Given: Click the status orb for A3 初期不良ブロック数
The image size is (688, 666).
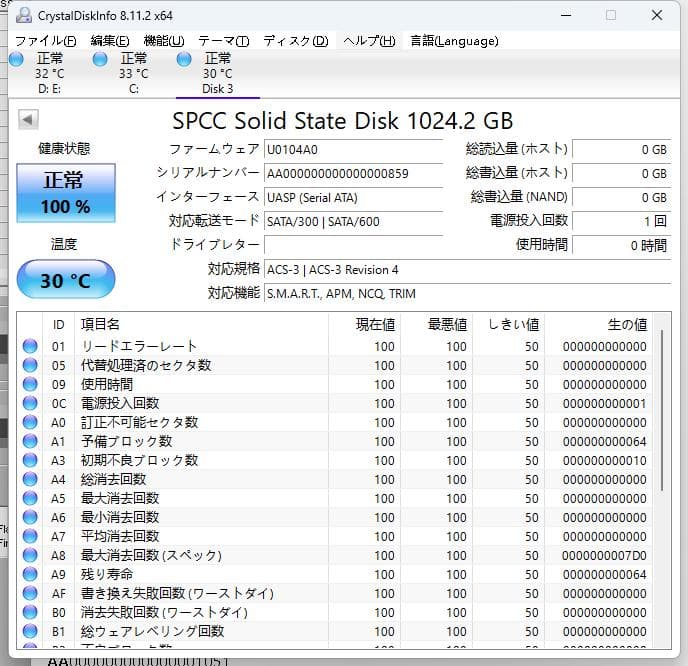Looking at the screenshot, I should coord(30,460).
